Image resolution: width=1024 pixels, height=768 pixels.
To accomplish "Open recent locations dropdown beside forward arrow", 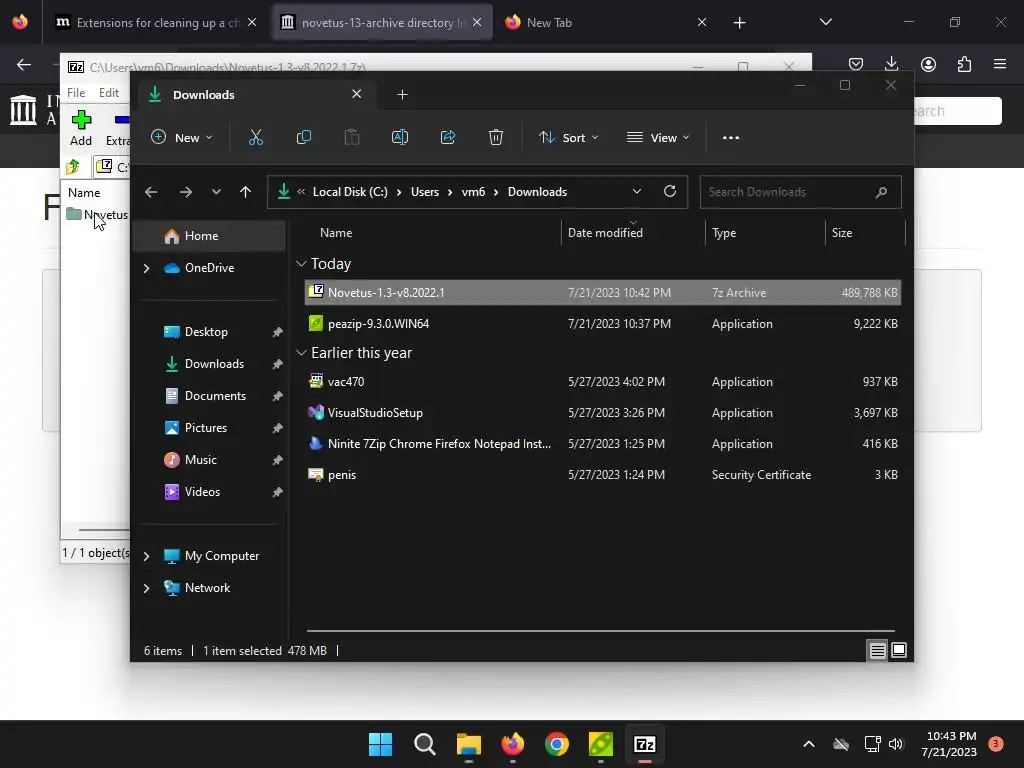I will pos(216,192).
